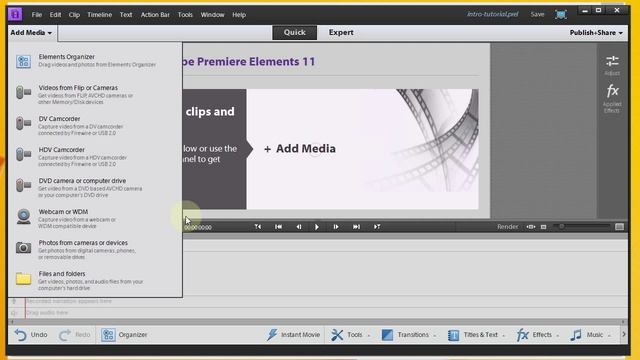Toggle the full screen monitor icon
This screenshot has width=640, height=360.
[x=561, y=14]
